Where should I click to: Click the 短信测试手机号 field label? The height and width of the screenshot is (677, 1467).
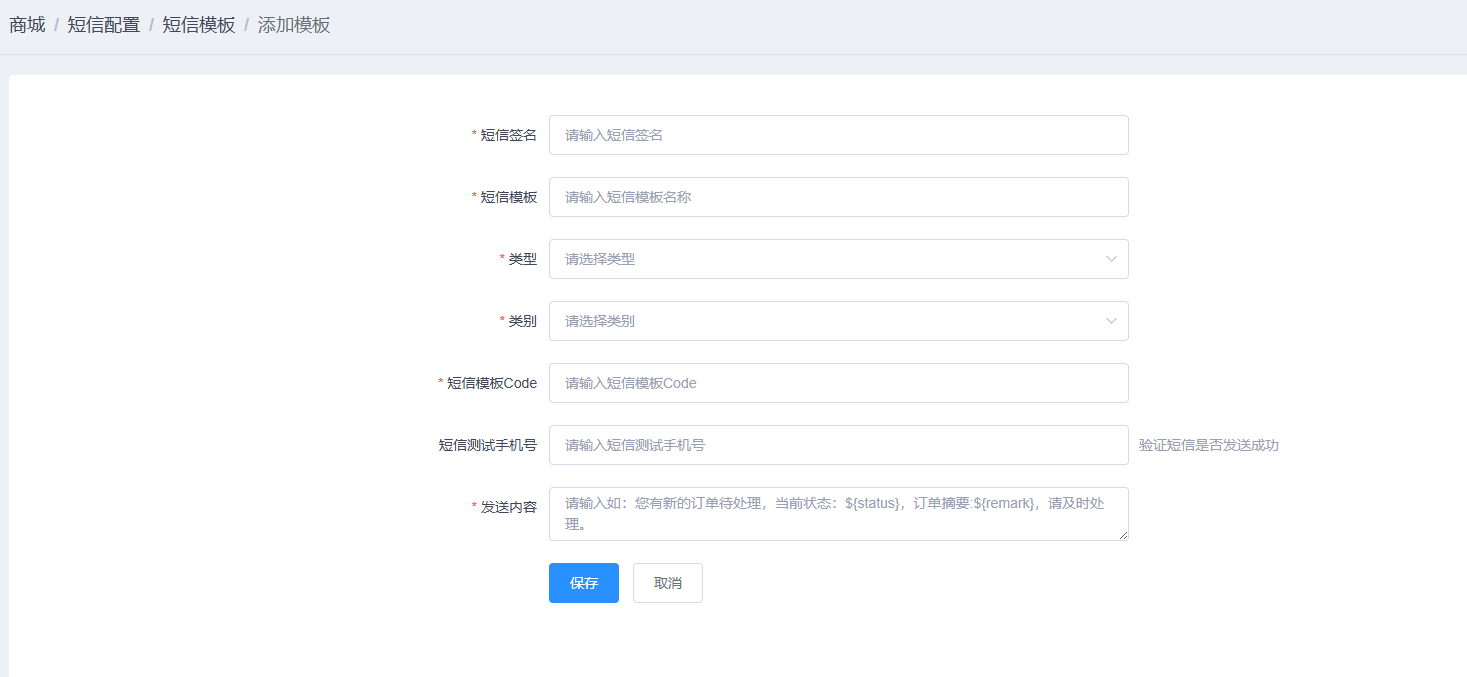(x=487, y=445)
